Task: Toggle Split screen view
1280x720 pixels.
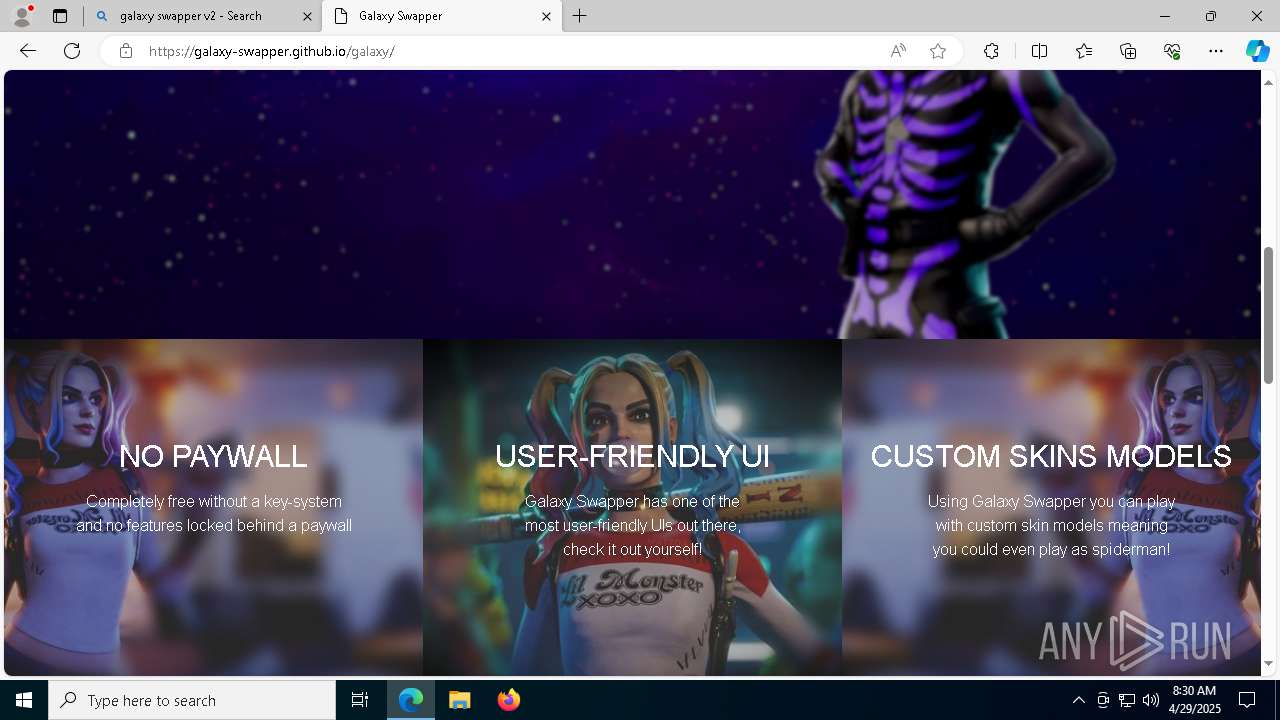Action: pyautogui.click(x=1039, y=51)
